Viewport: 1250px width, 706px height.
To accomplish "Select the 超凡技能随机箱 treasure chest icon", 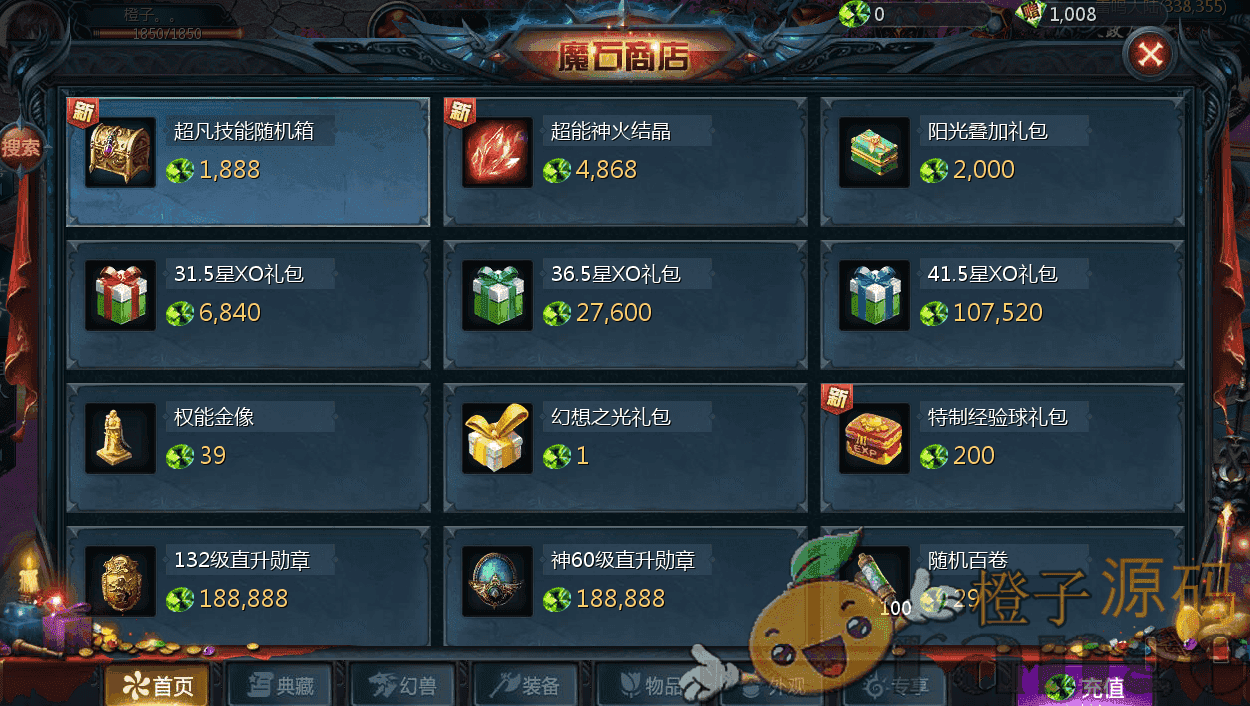I will [120, 152].
